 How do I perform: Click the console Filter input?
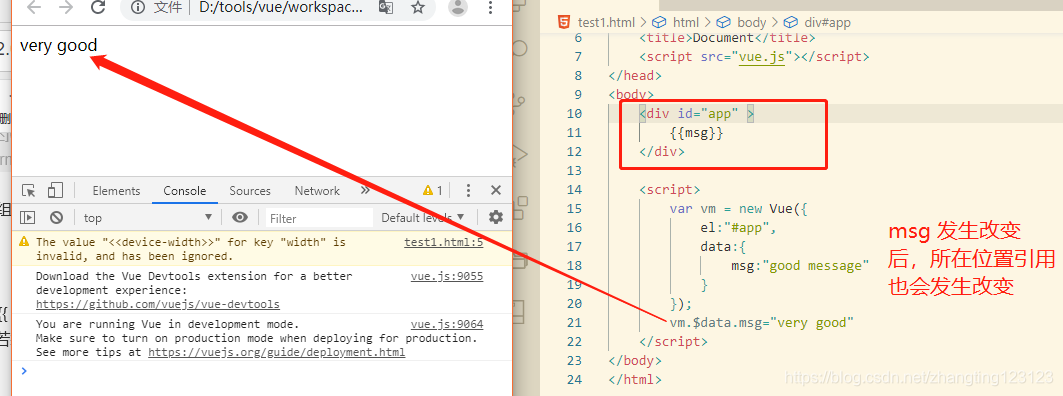coord(319,218)
